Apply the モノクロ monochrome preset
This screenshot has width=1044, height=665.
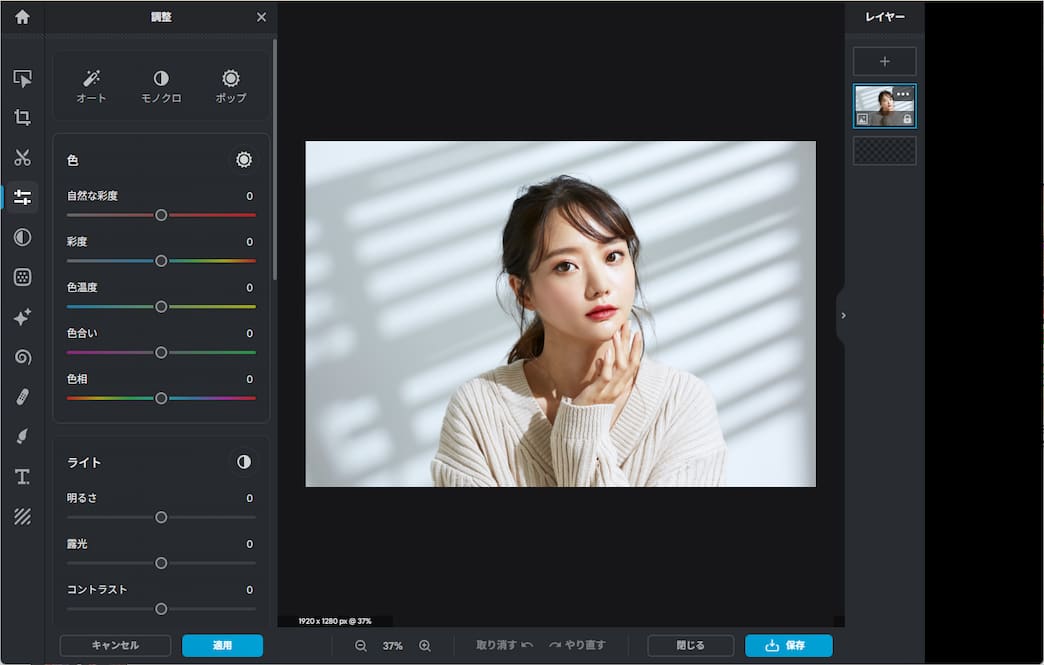[161, 87]
